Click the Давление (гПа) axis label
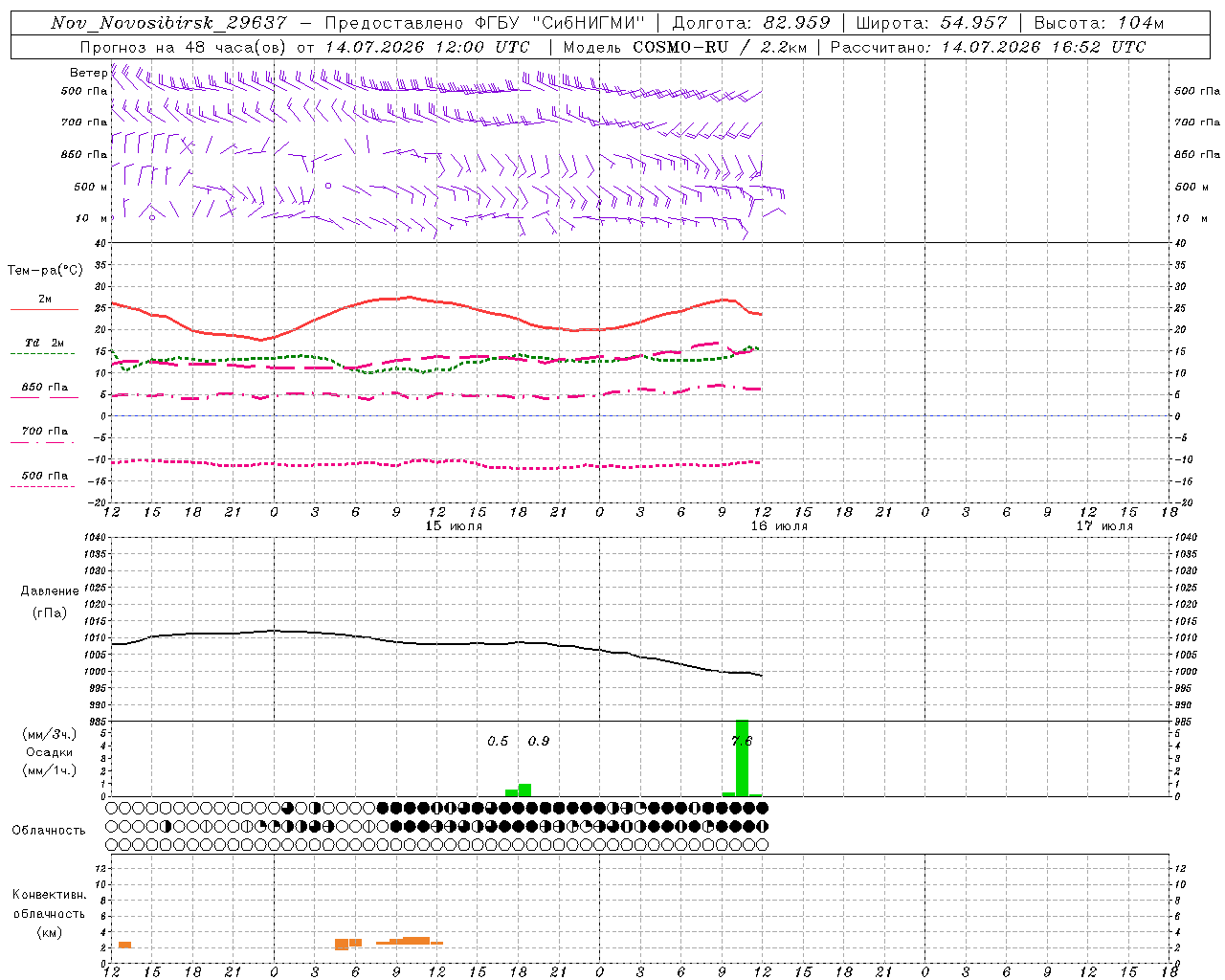 click(50, 602)
